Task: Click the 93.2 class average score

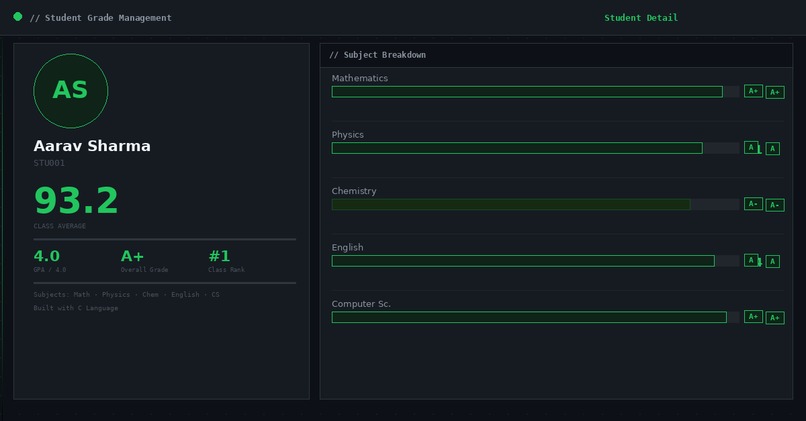Action: [x=76, y=200]
